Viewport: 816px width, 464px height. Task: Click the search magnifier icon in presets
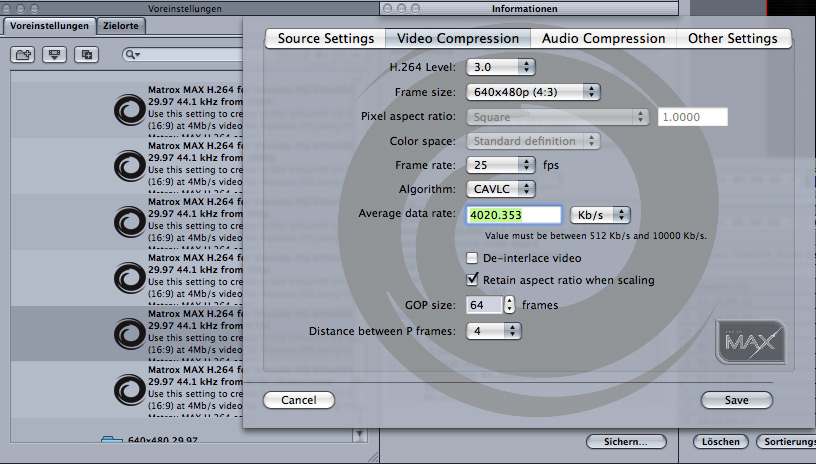pyautogui.click(x=132, y=55)
